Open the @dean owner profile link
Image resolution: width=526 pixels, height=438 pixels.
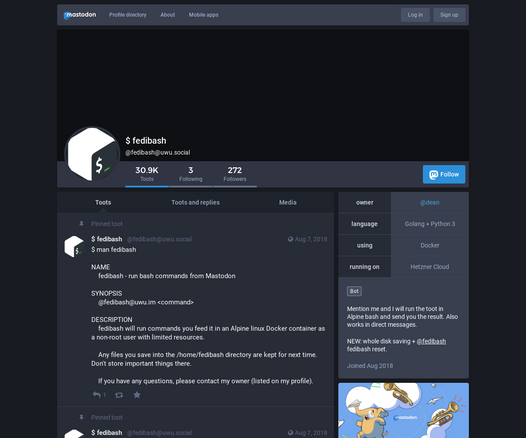[429, 203]
